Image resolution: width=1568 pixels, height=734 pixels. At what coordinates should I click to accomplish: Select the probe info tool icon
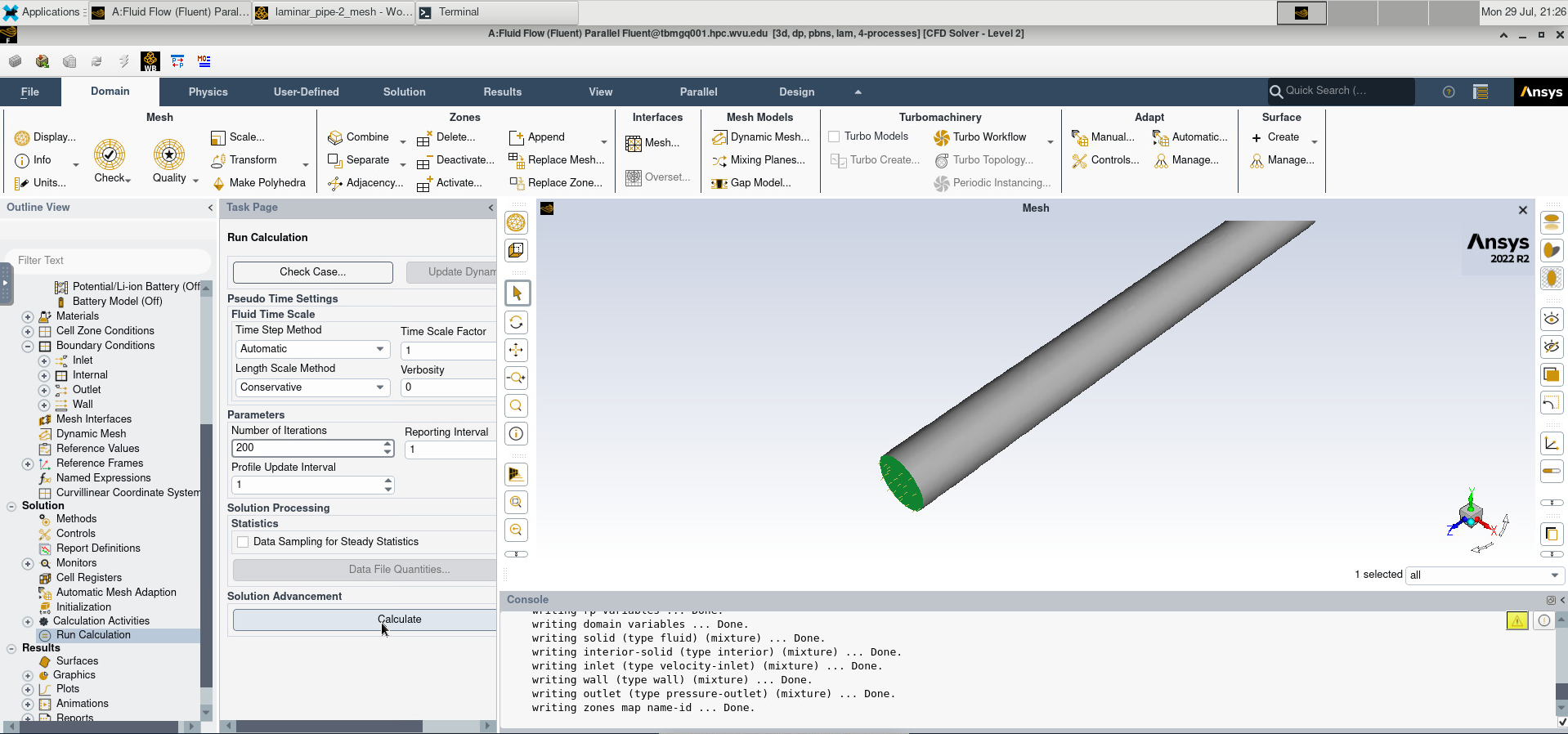click(516, 433)
